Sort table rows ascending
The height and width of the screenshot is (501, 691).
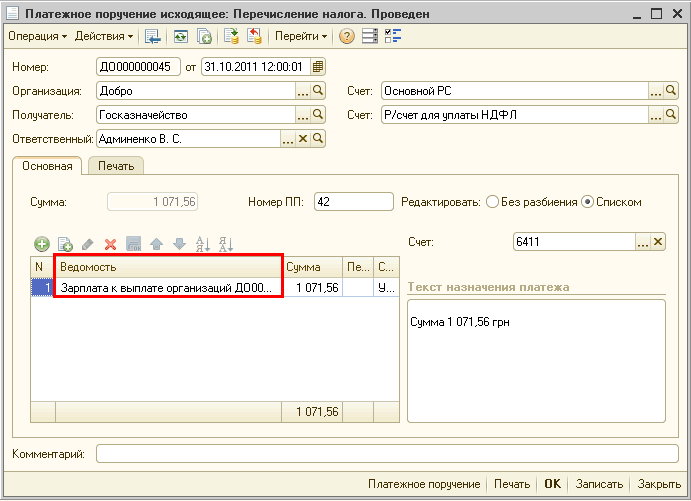point(202,244)
